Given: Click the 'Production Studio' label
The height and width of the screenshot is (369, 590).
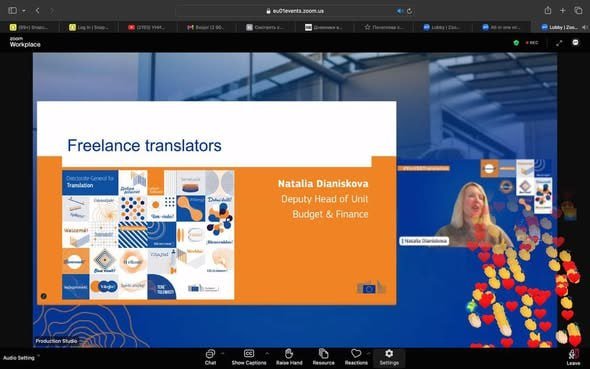Looking at the screenshot, I should coord(56,341).
